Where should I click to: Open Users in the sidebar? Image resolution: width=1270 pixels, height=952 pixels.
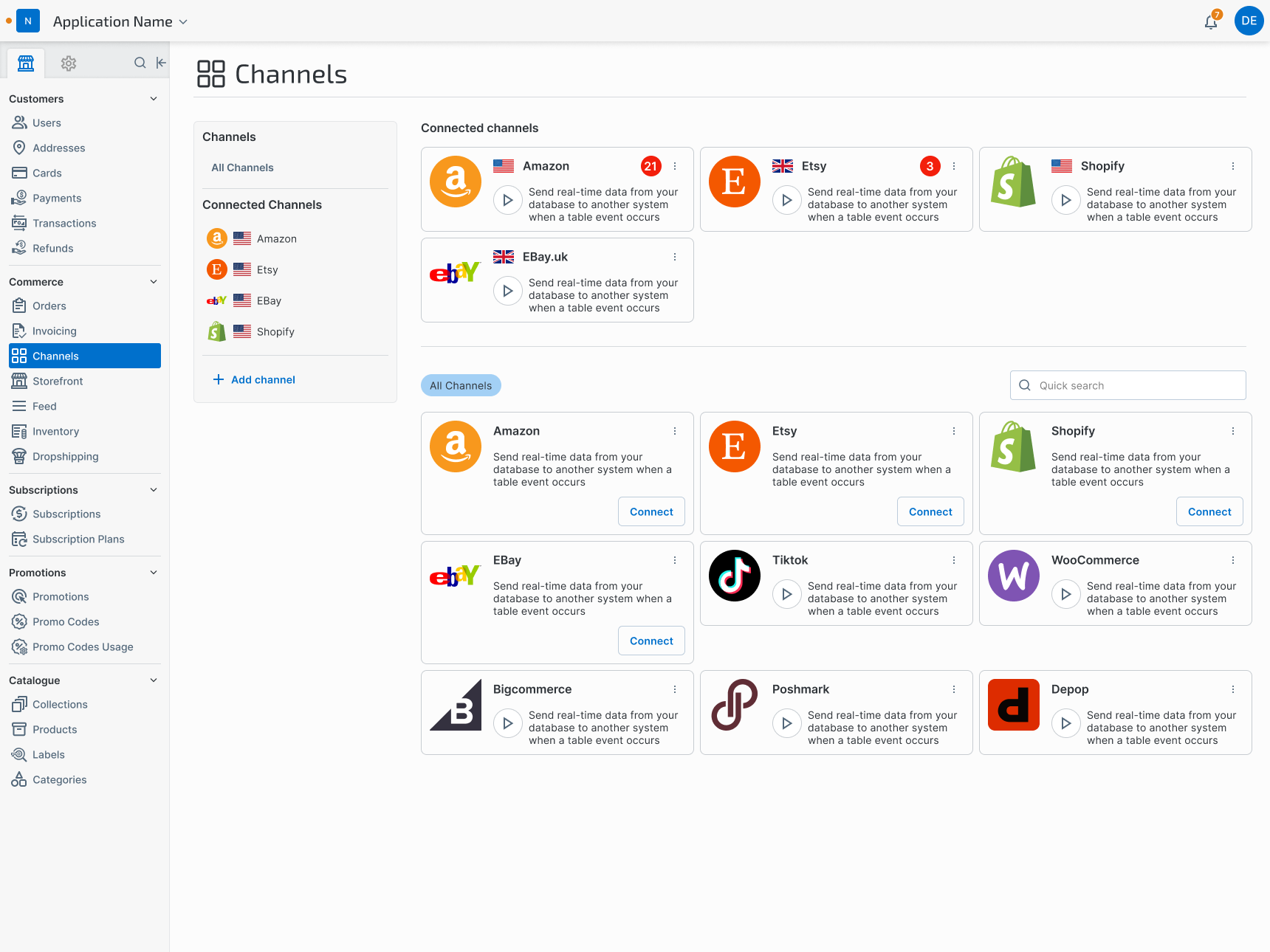85,123
